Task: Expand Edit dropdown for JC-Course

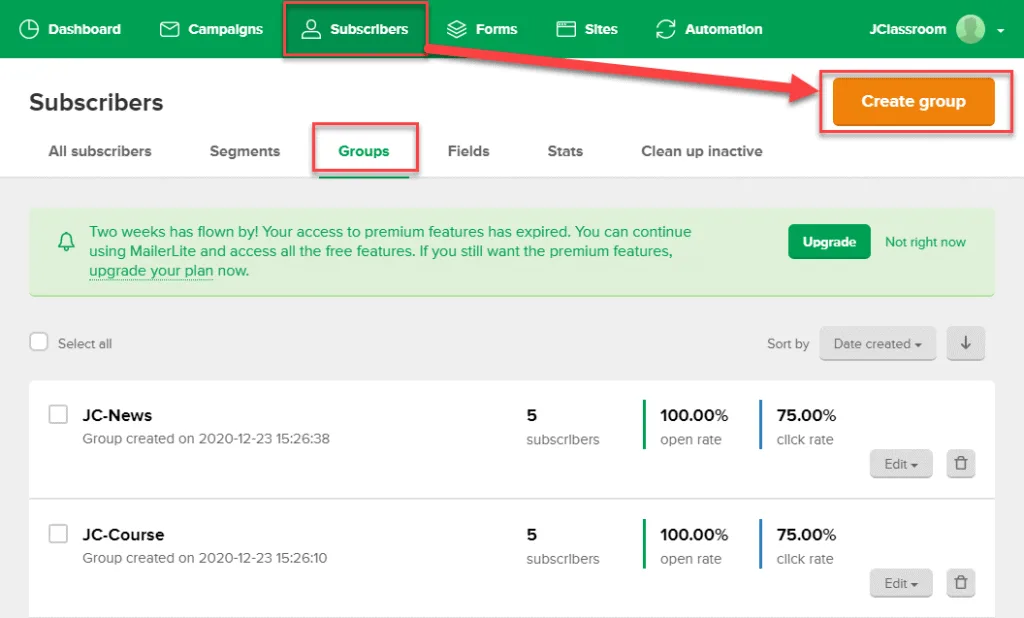Action: (900, 583)
